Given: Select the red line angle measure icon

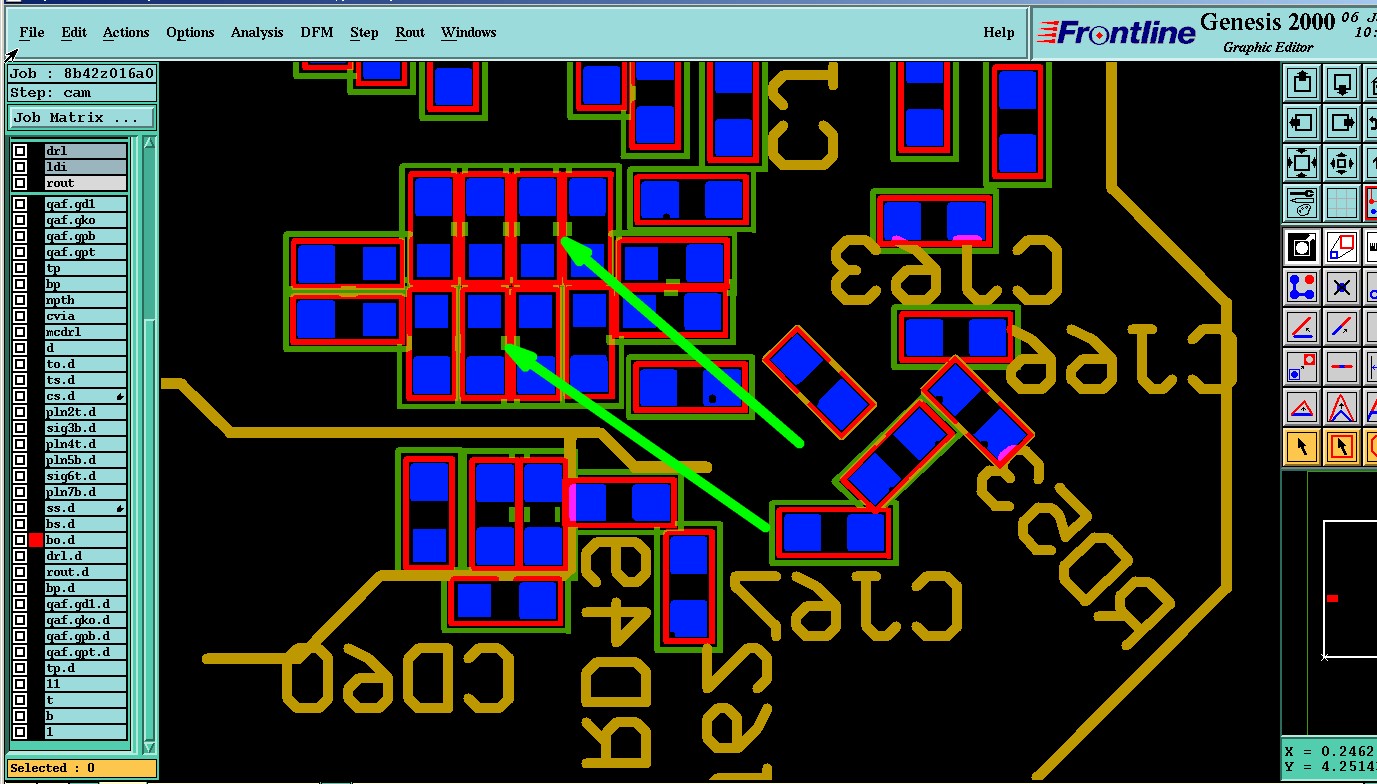Looking at the screenshot, I should click(1302, 327).
